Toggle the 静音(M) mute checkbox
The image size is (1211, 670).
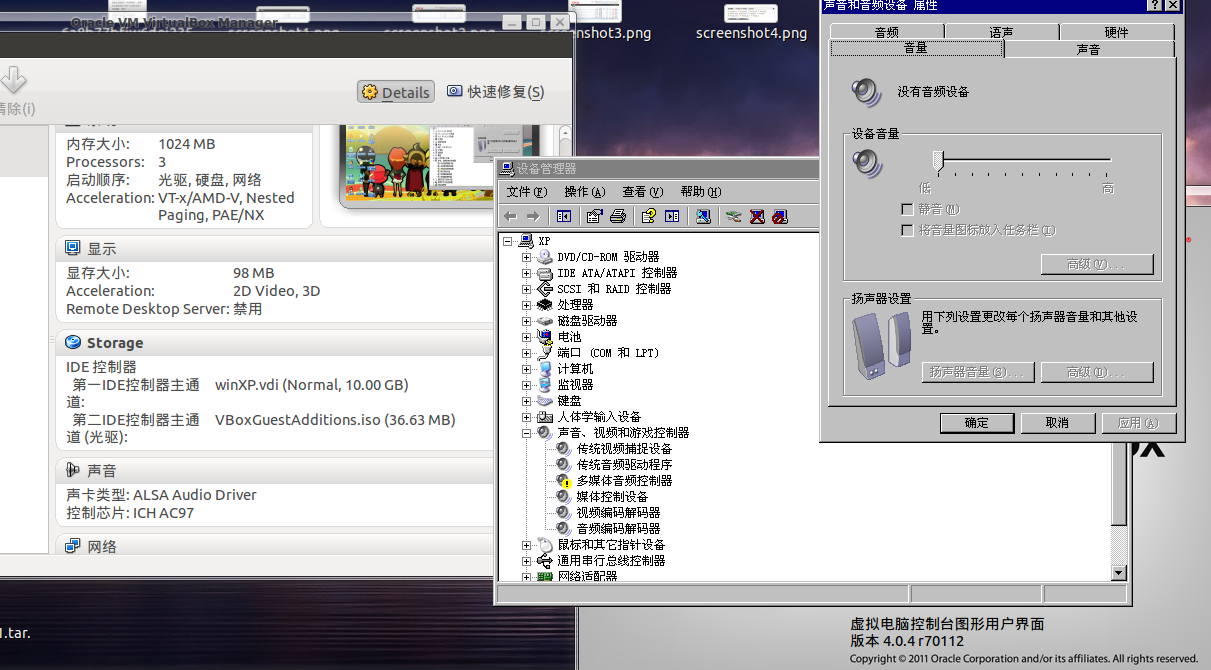click(908, 210)
